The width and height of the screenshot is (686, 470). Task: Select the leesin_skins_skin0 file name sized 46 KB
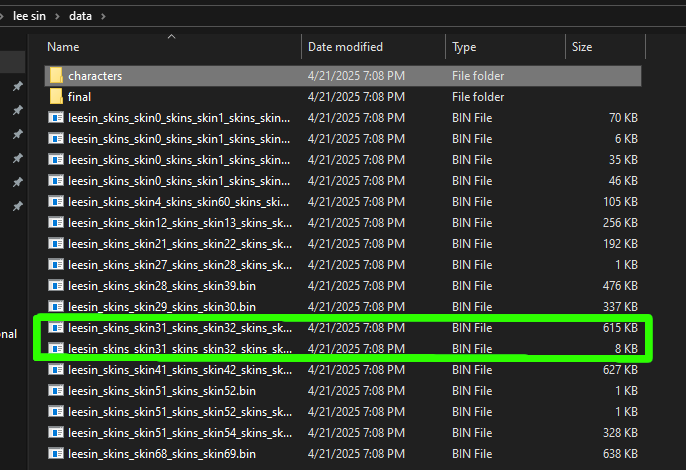pyautogui.click(x=179, y=181)
